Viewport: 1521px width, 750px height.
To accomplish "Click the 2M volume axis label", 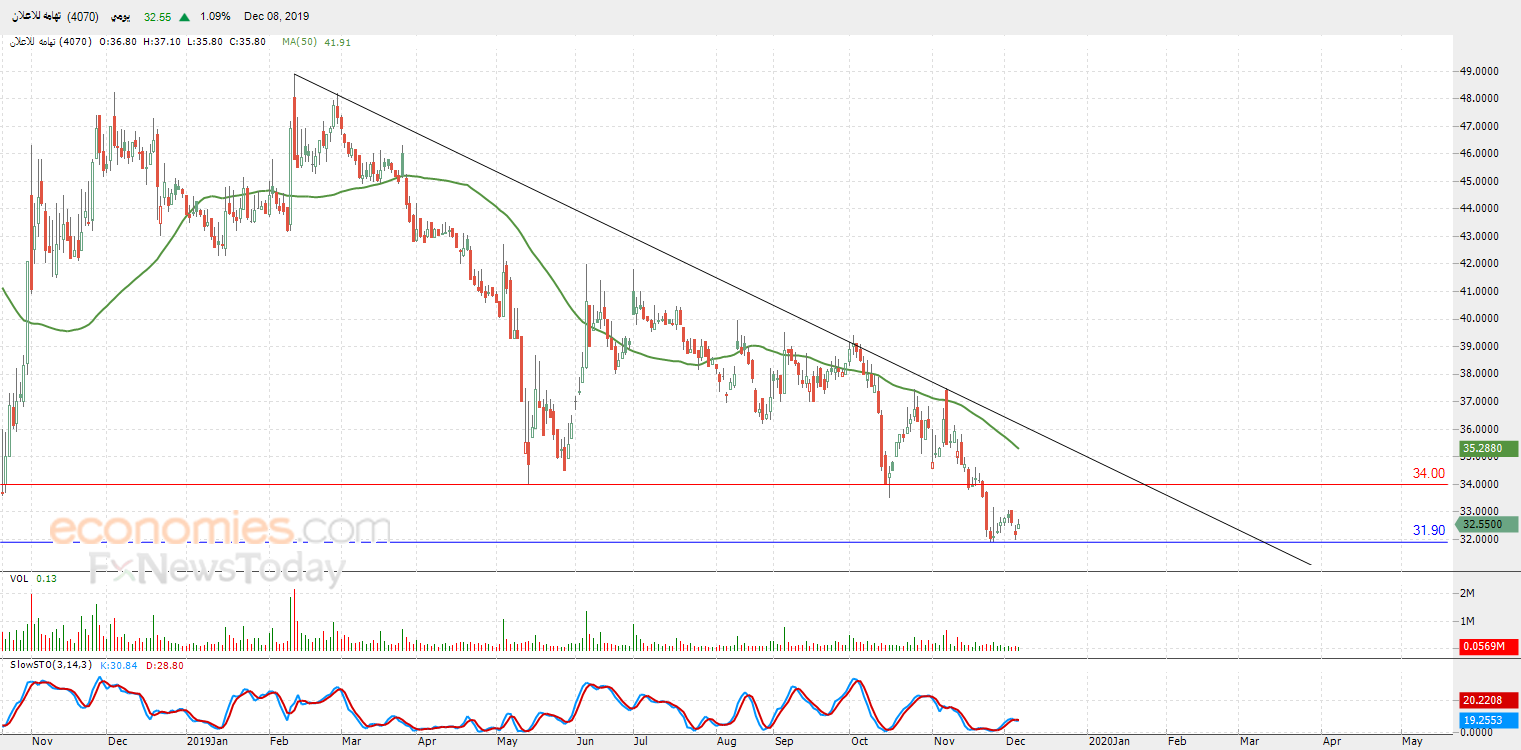I will pos(1469,594).
